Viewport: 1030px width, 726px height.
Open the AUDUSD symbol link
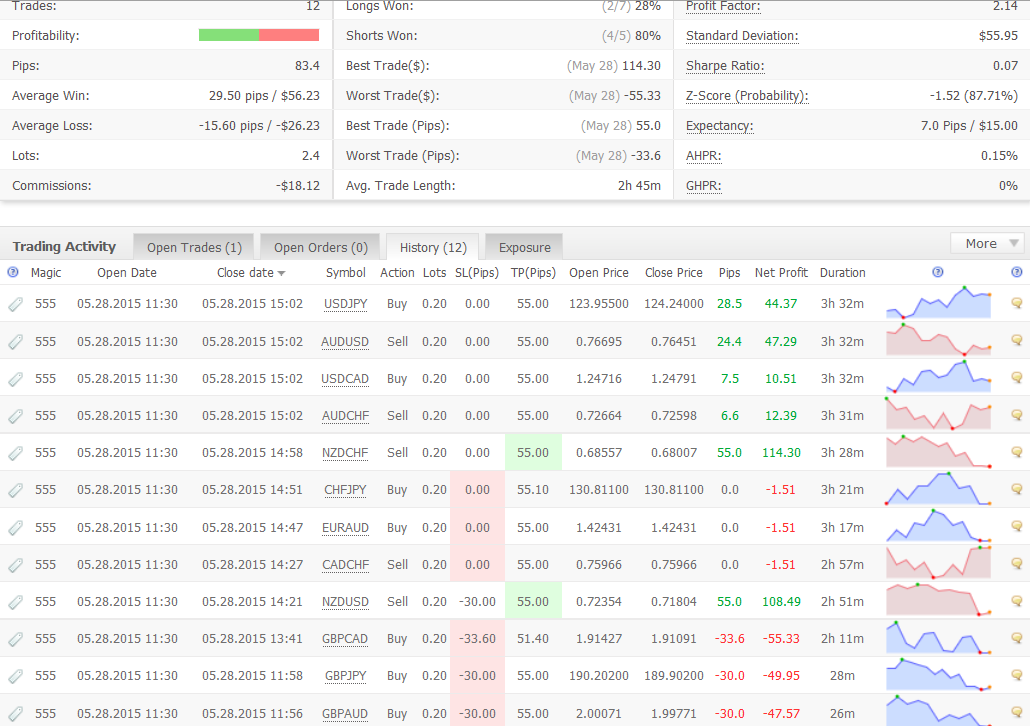point(345,342)
